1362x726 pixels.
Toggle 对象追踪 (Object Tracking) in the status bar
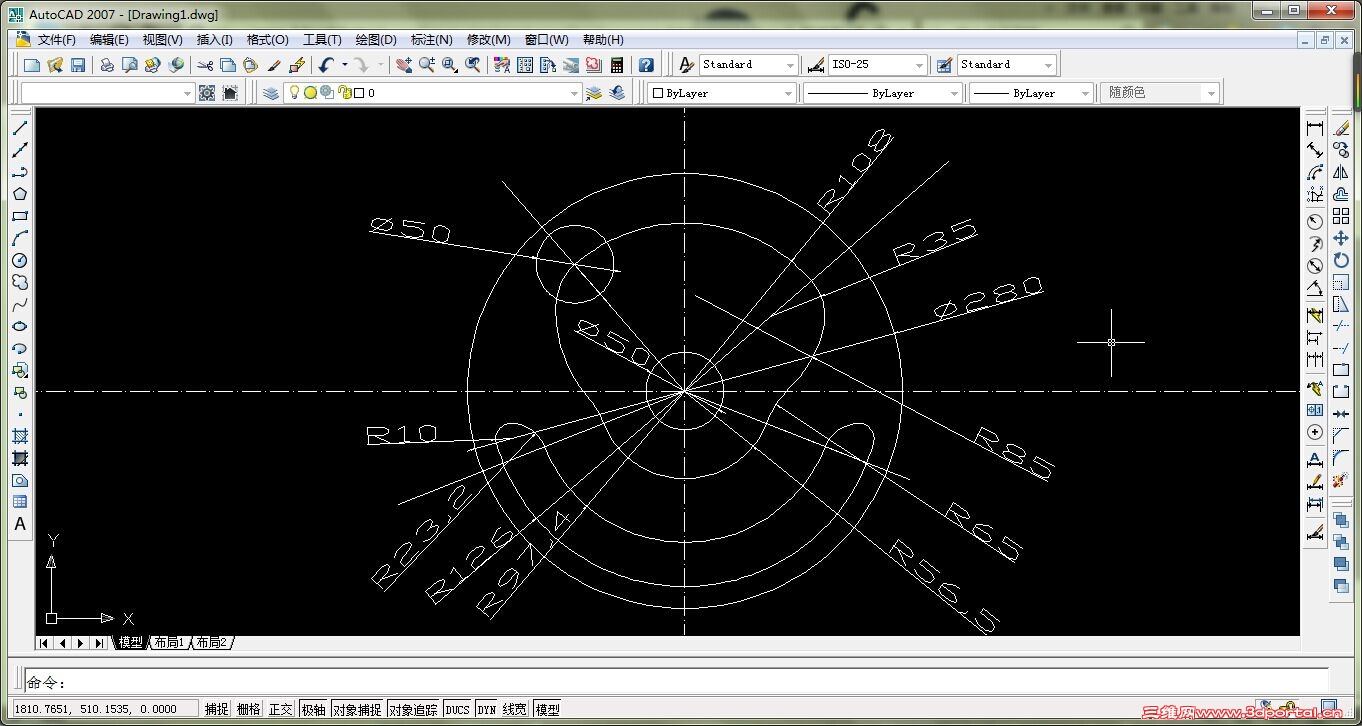tap(414, 709)
